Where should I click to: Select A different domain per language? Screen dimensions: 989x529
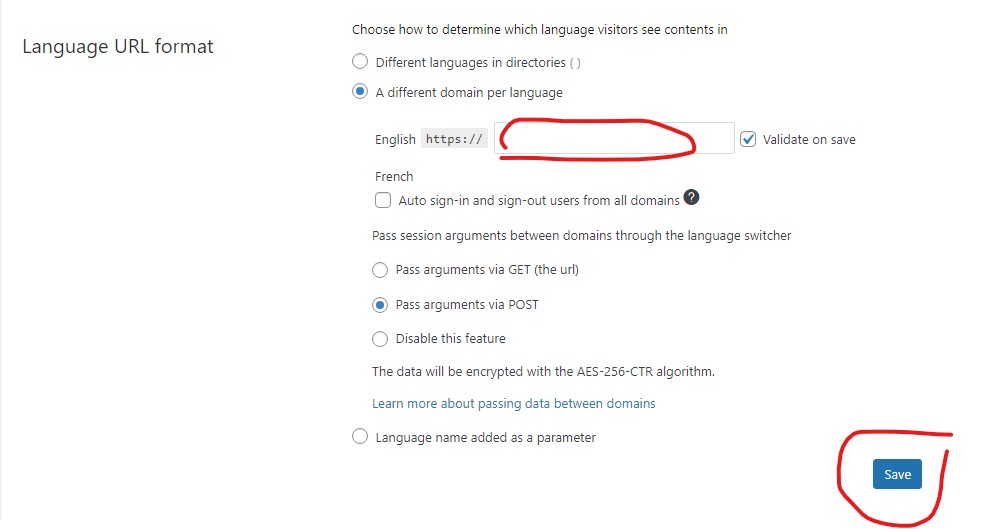click(360, 92)
